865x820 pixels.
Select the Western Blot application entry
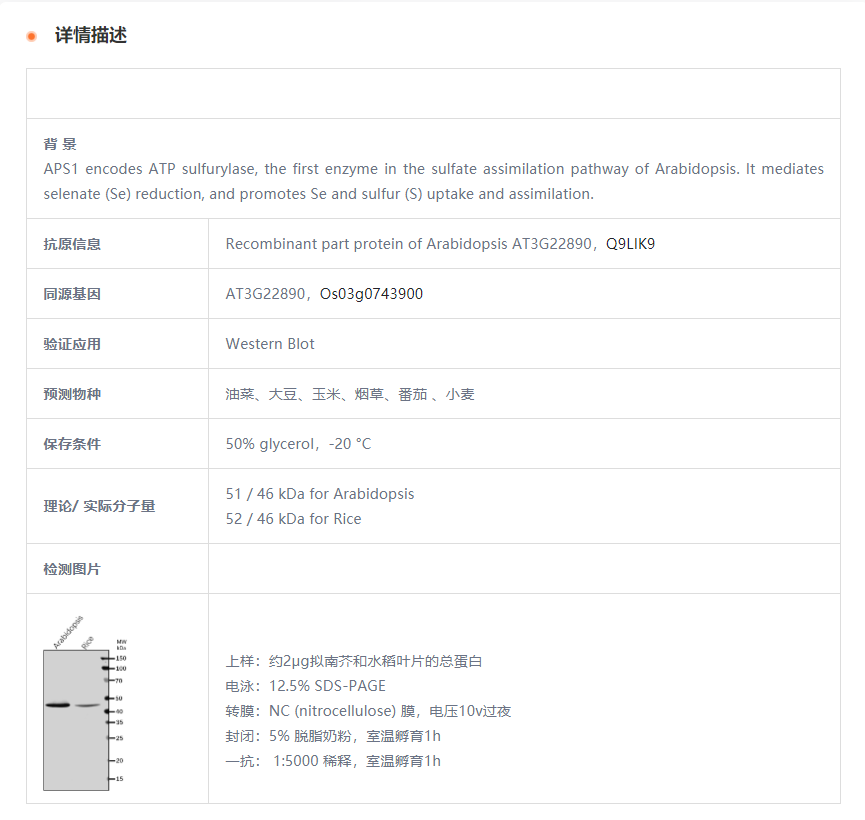tap(269, 343)
